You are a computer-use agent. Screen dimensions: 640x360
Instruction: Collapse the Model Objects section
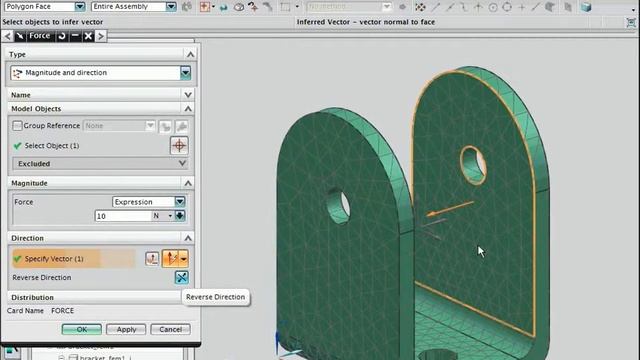pos(188,109)
